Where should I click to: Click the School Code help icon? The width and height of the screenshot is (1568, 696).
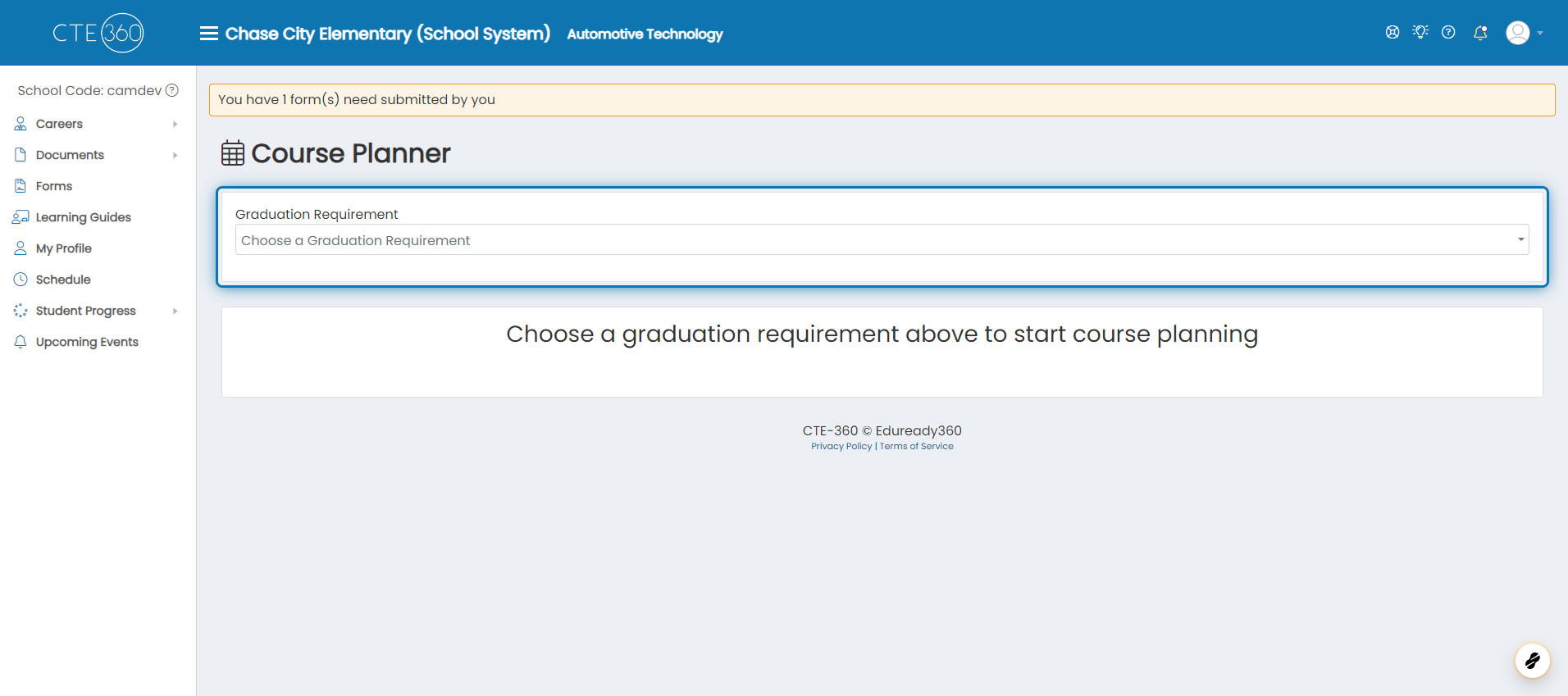pos(172,90)
